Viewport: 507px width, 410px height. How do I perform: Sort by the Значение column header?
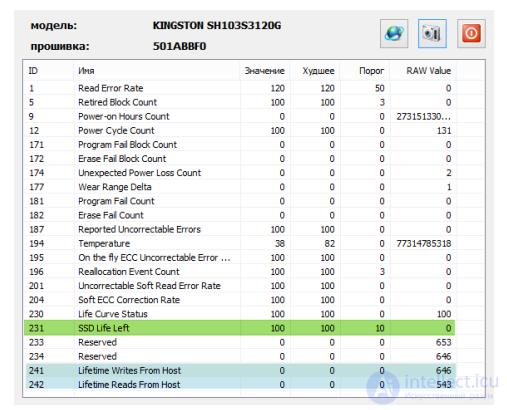265,71
